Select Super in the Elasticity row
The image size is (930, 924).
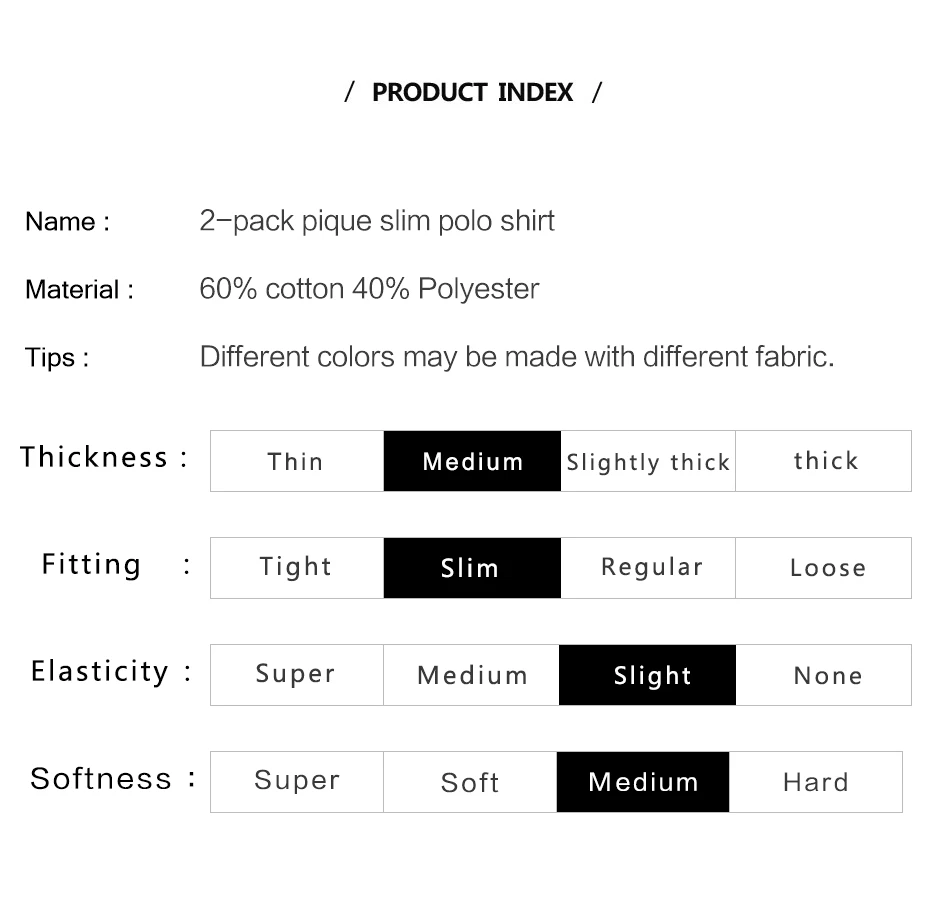(296, 675)
